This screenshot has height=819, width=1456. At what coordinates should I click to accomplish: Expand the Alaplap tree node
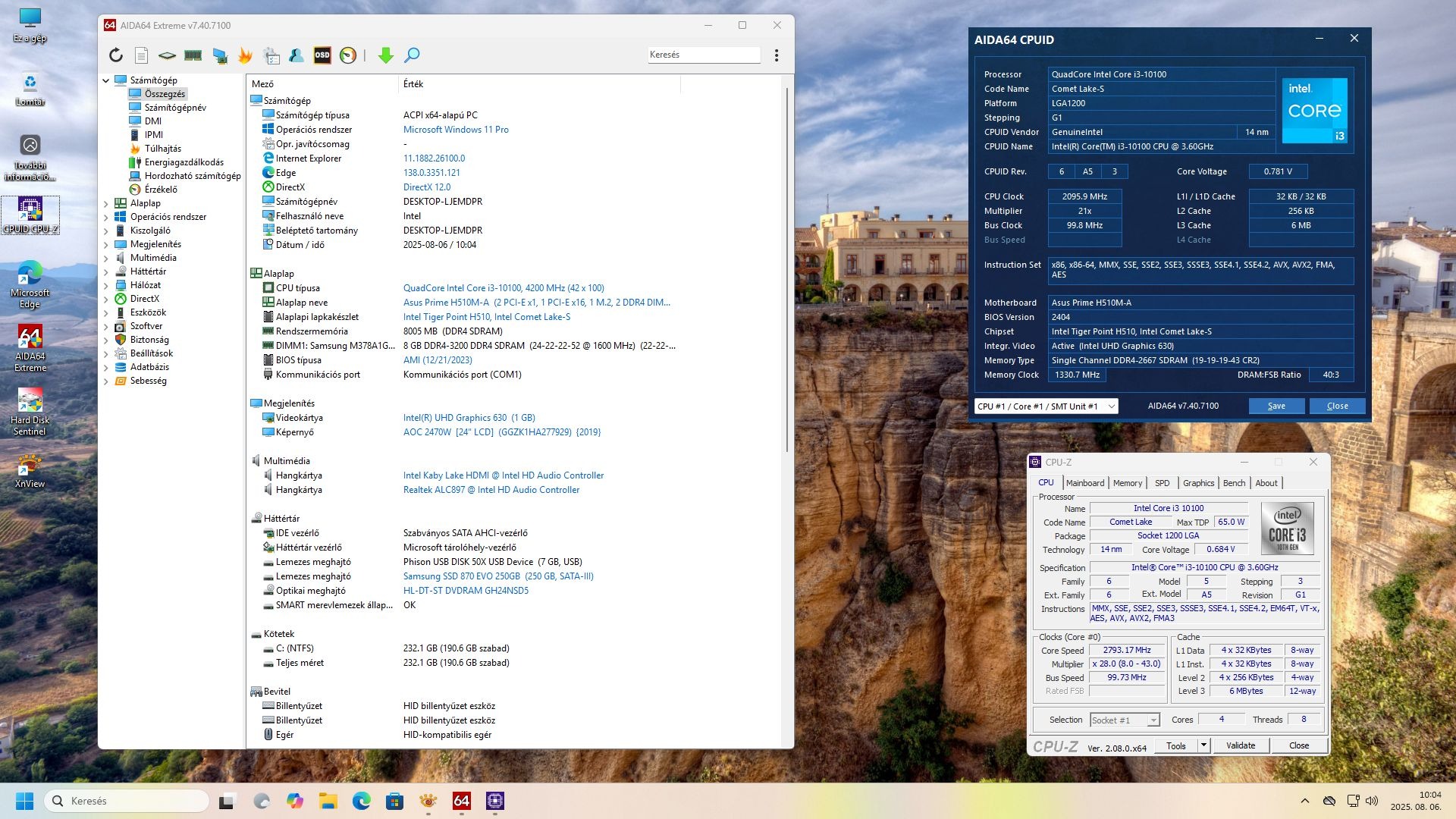point(106,203)
